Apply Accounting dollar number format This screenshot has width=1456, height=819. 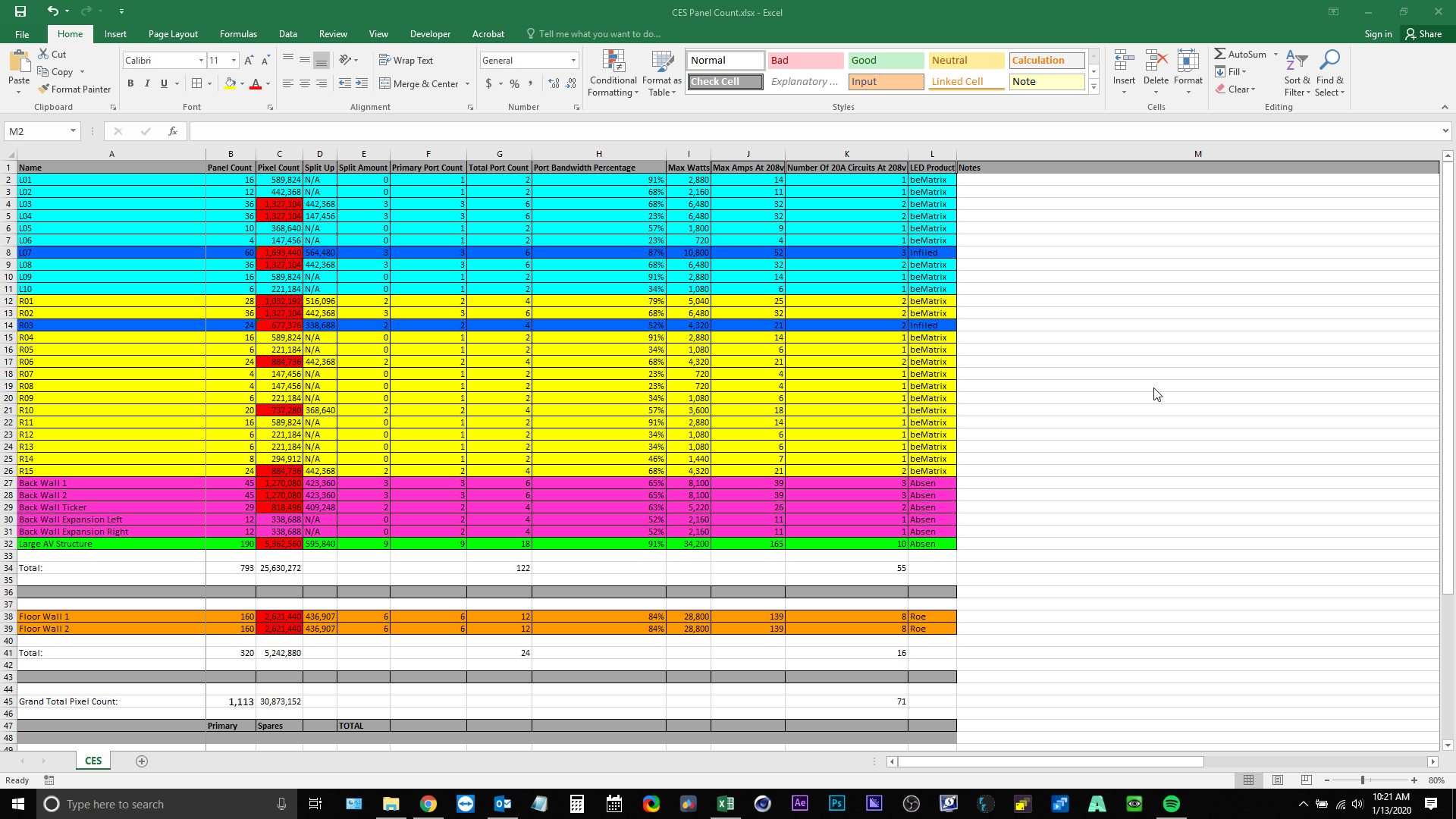pos(489,83)
